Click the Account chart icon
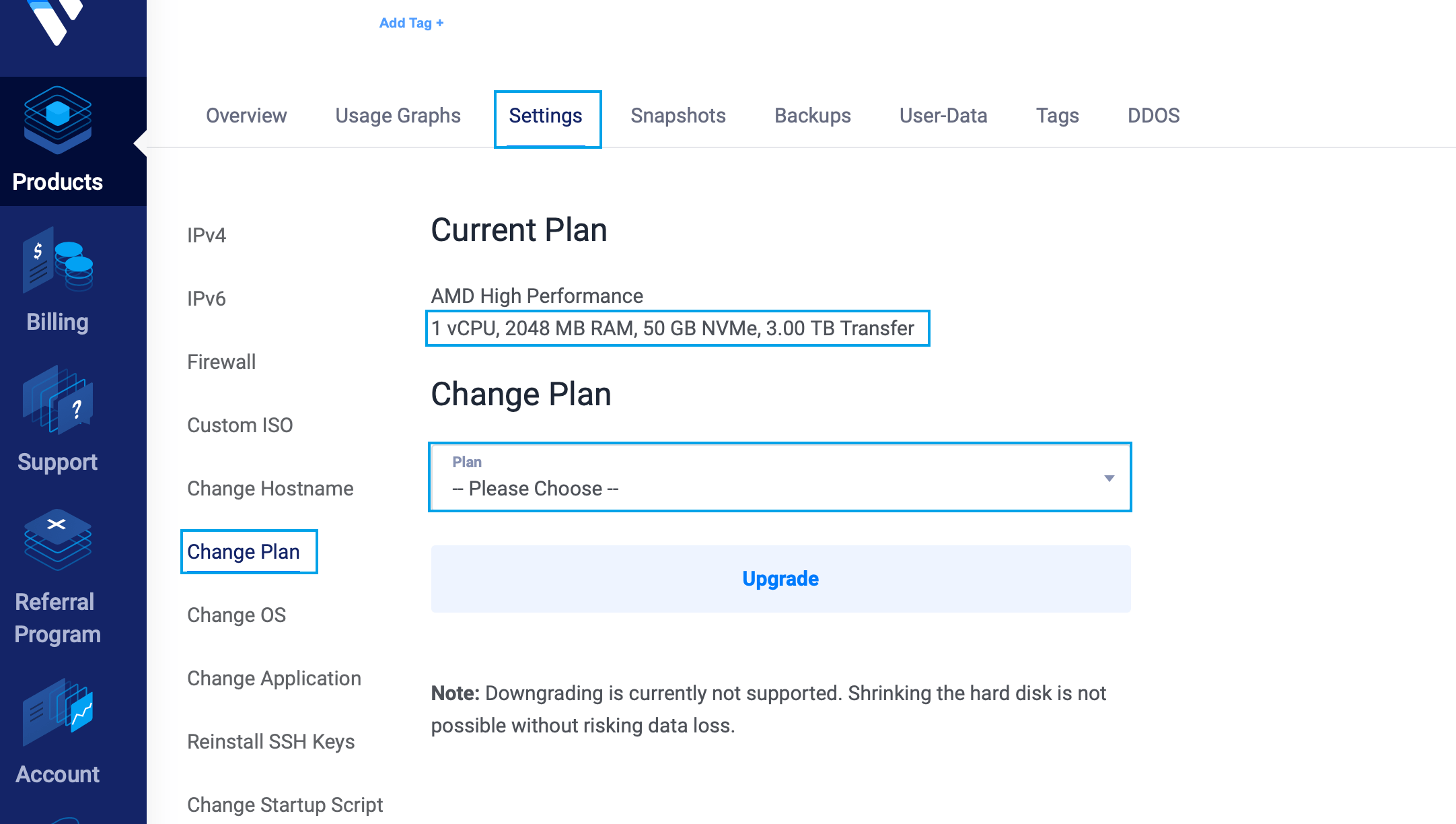 coord(58,712)
